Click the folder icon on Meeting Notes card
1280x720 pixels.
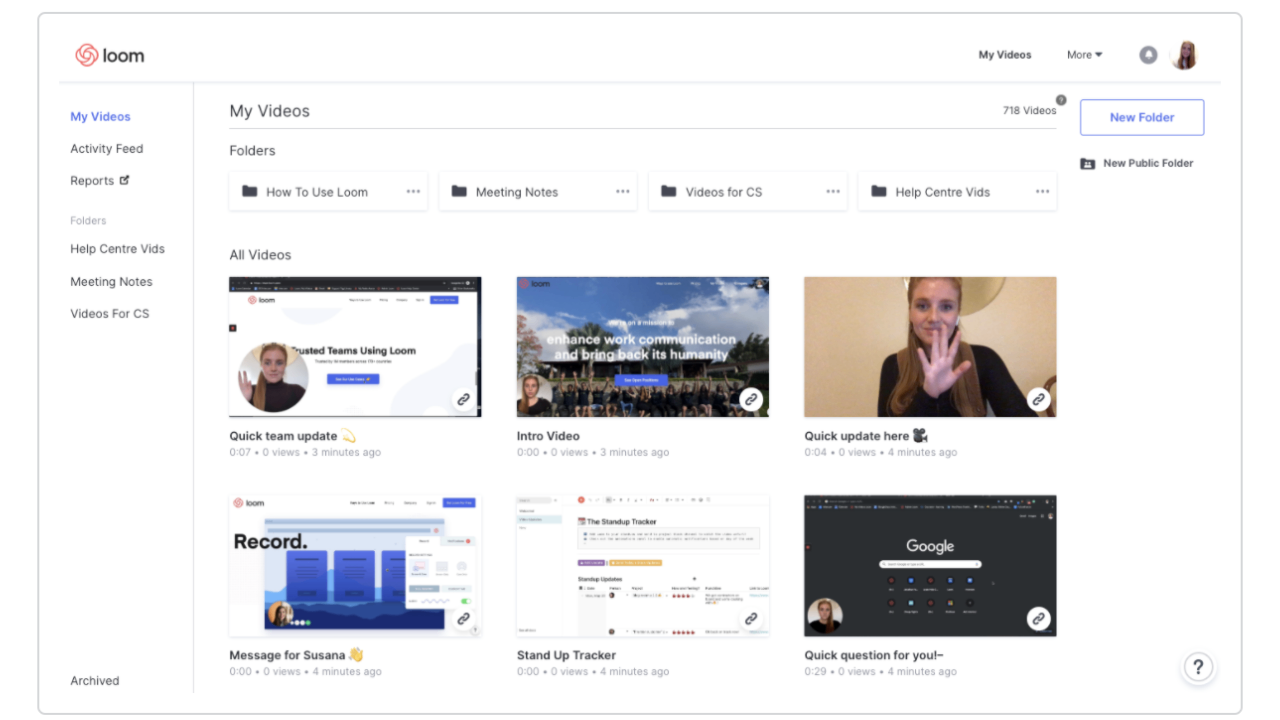459,191
